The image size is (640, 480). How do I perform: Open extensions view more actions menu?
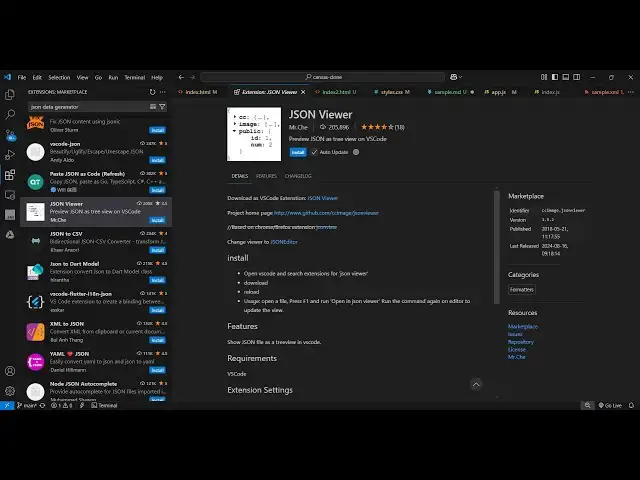(x=163, y=92)
